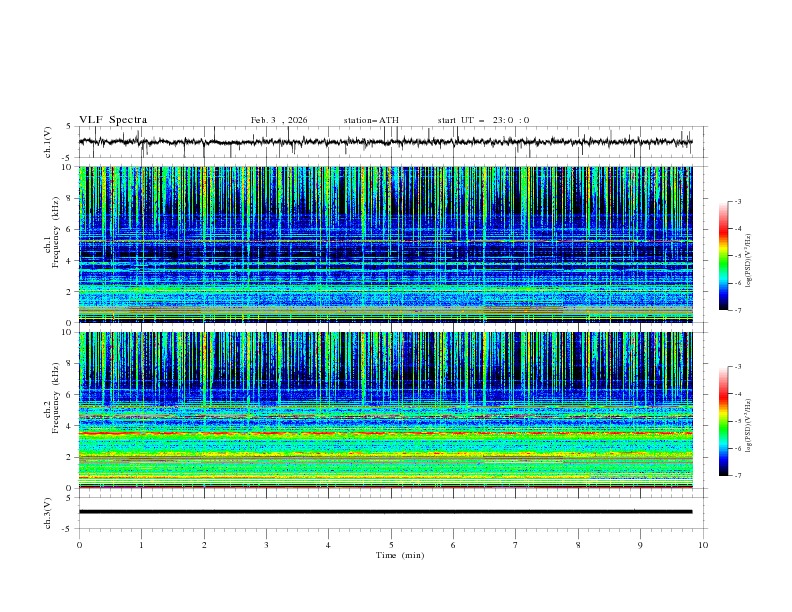Click the "ch.1(V)" waveform axis label

click(x=48, y=142)
